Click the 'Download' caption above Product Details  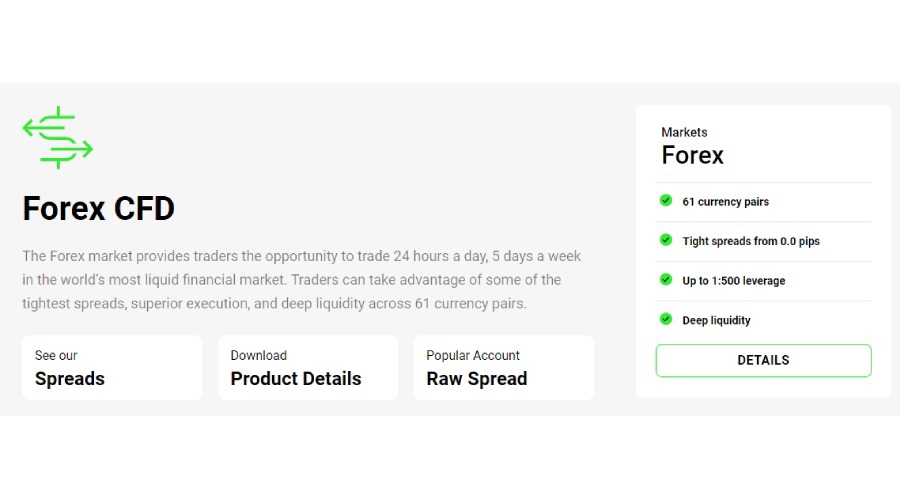coord(258,355)
